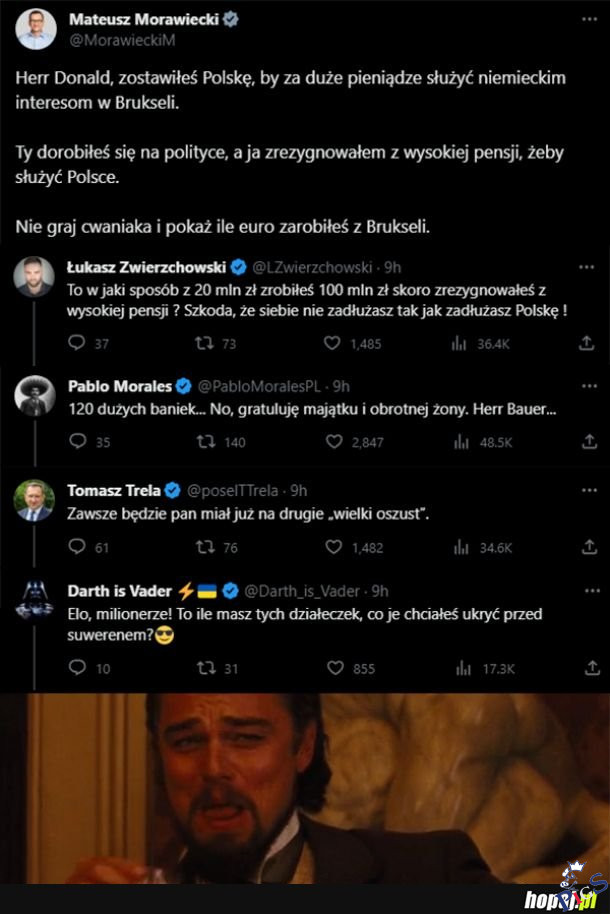
Task: Share Darth is Vader's reply
Action: tap(587, 668)
